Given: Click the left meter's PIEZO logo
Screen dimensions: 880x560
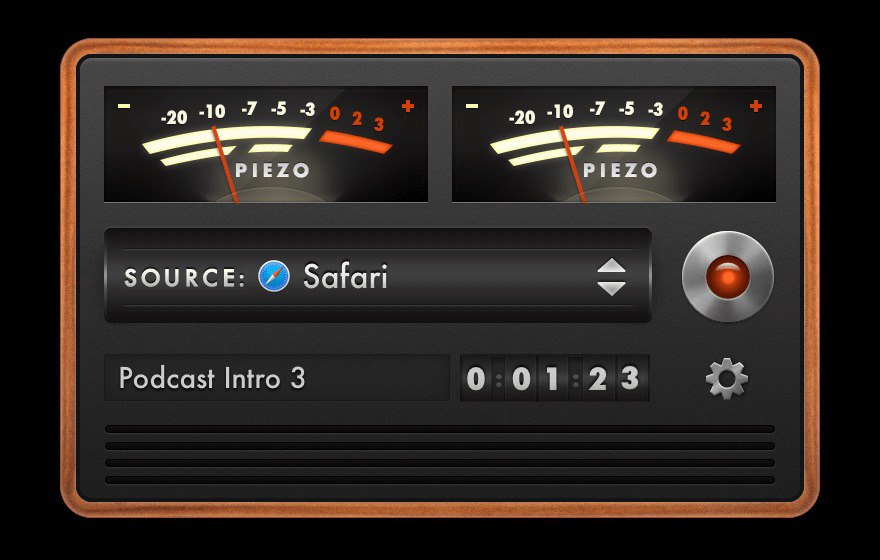Looking at the screenshot, I should pyautogui.click(x=272, y=170).
